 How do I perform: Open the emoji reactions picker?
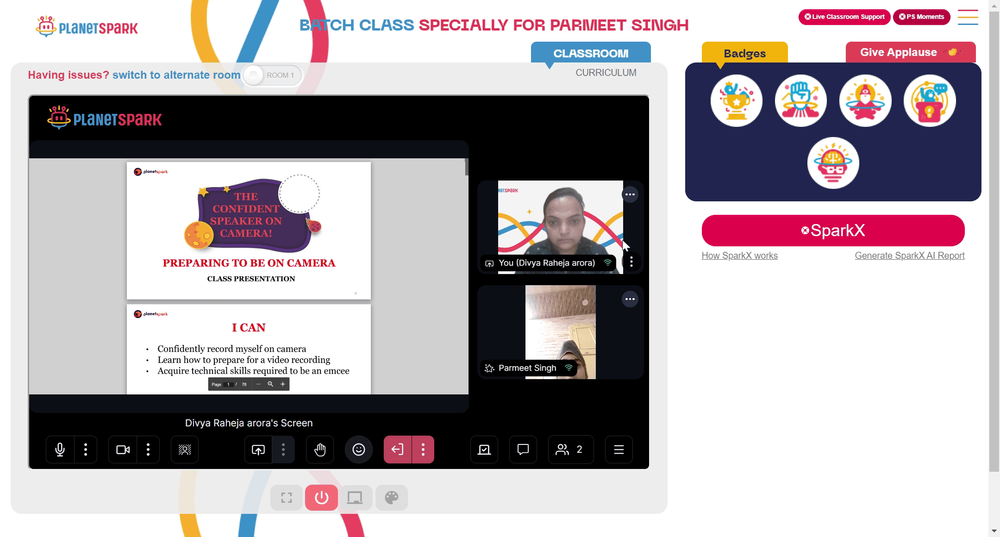point(358,450)
